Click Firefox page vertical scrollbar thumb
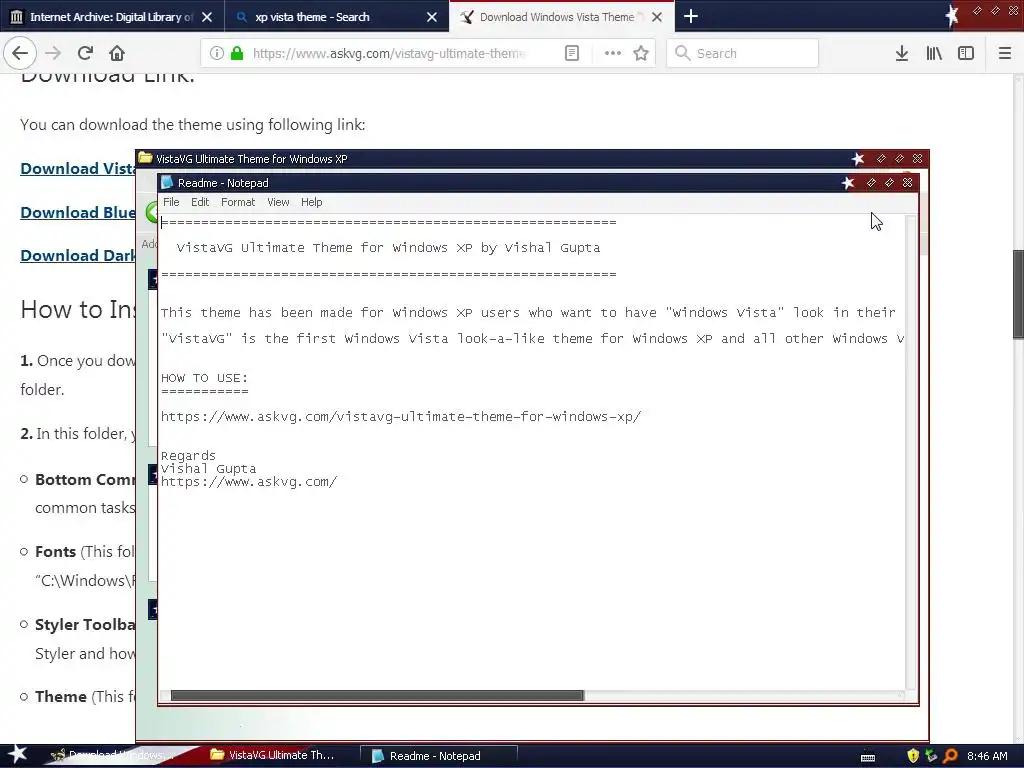The width and height of the screenshot is (1024, 768). [1018, 294]
